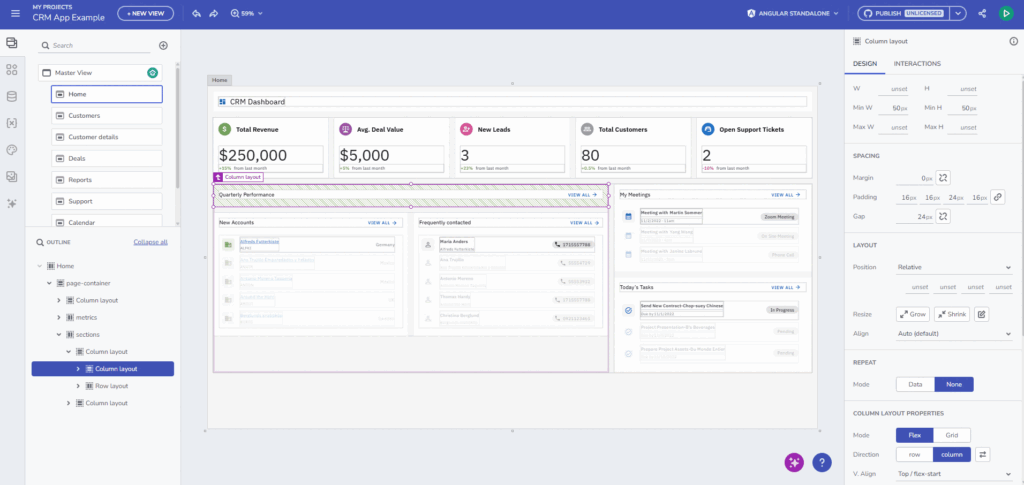Open the Position Relative dropdown
1024x485 pixels.
(953, 267)
